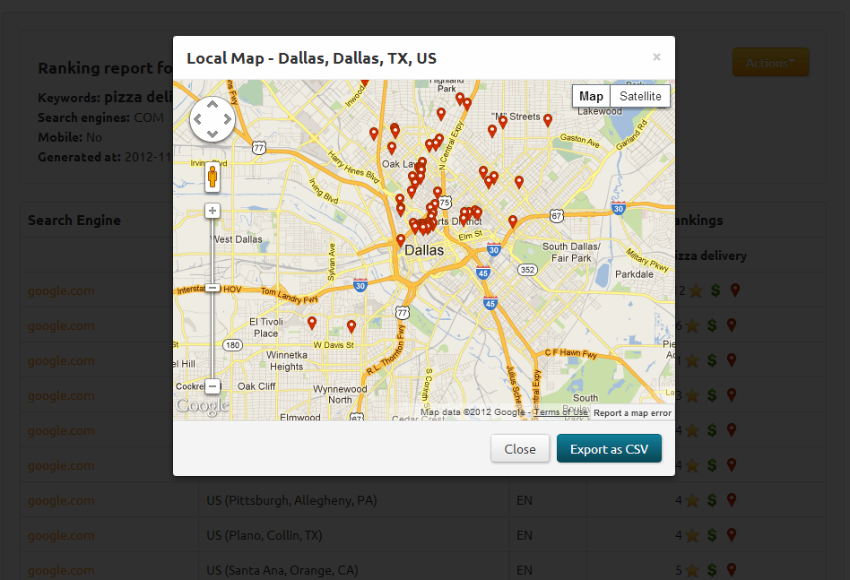Click the star icon beside ranking 6
The height and width of the screenshot is (580, 850).
click(692, 326)
